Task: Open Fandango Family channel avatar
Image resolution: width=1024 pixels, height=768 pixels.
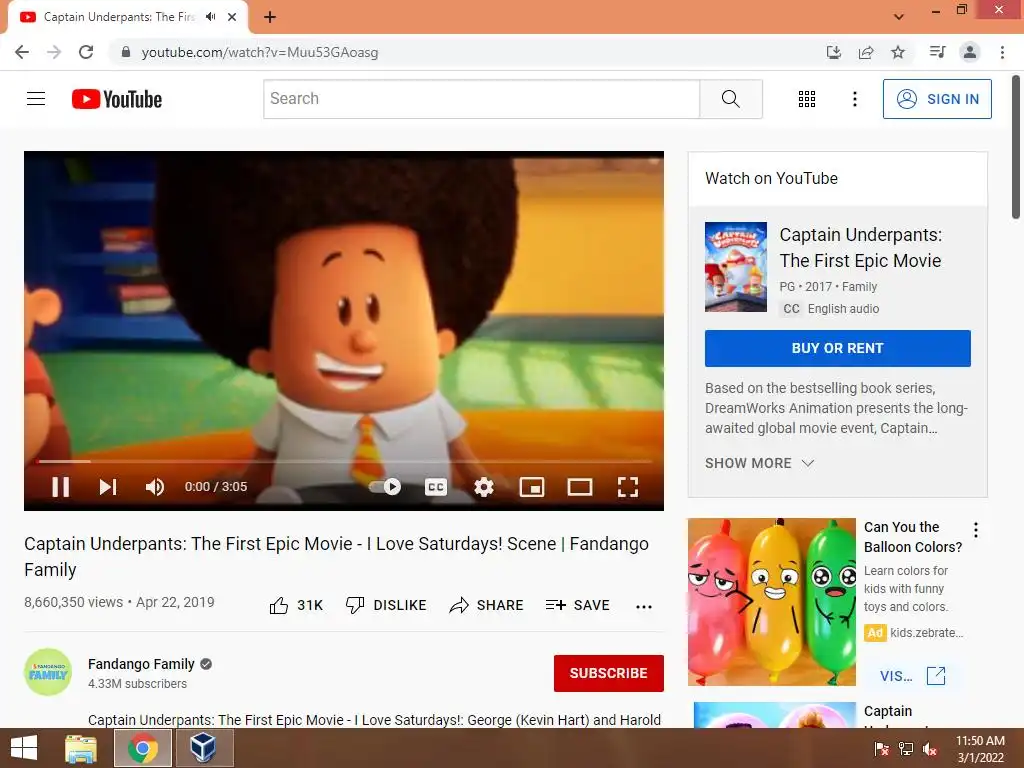Action: (48, 672)
